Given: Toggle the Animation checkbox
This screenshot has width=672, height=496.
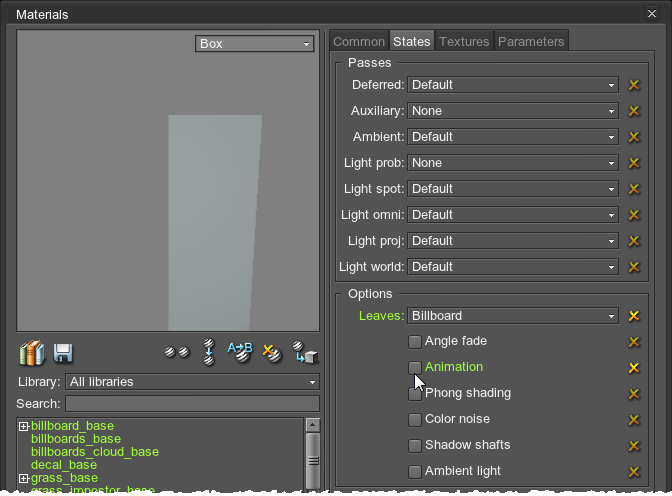Looking at the screenshot, I should [x=415, y=368].
